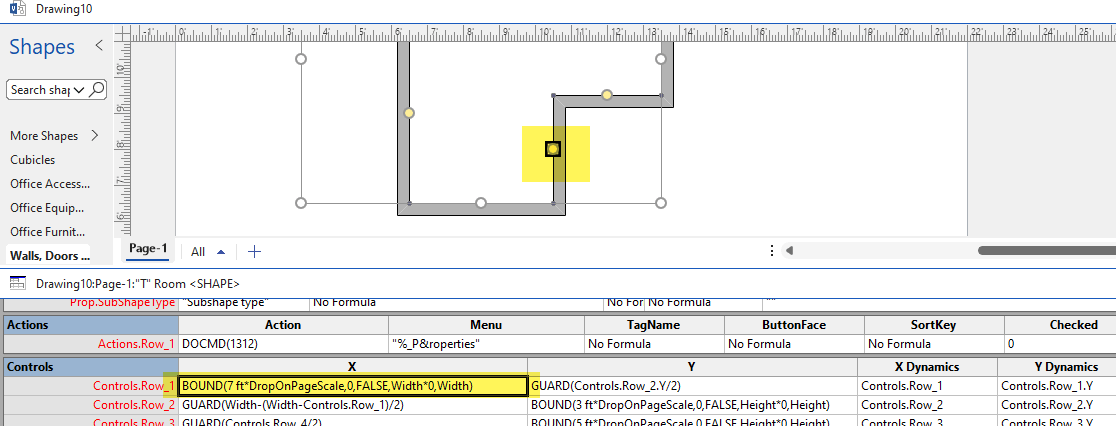The image size is (1116, 426).
Task: Click the bottom middle selection handle
Action: (480, 203)
